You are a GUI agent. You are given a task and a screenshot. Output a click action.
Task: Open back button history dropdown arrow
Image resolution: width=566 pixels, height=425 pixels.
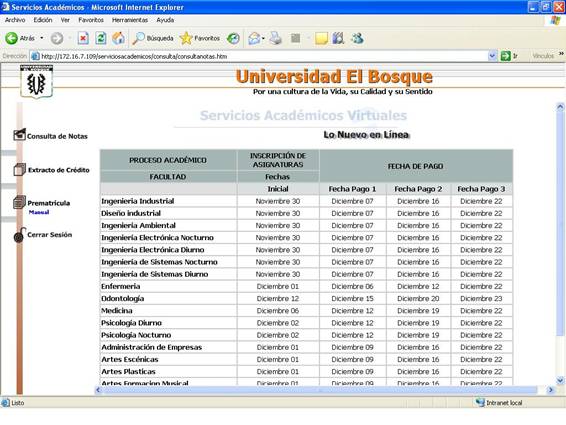(x=42, y=38)
